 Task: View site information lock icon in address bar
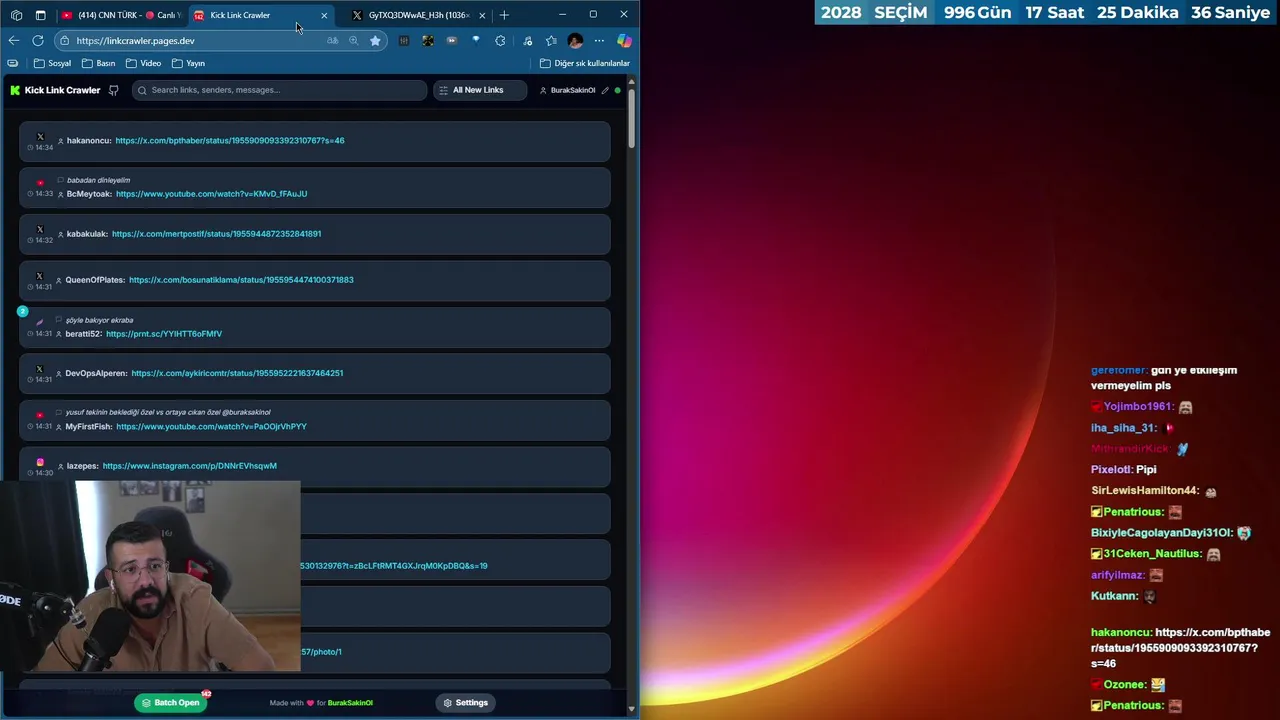coord(64,41)
